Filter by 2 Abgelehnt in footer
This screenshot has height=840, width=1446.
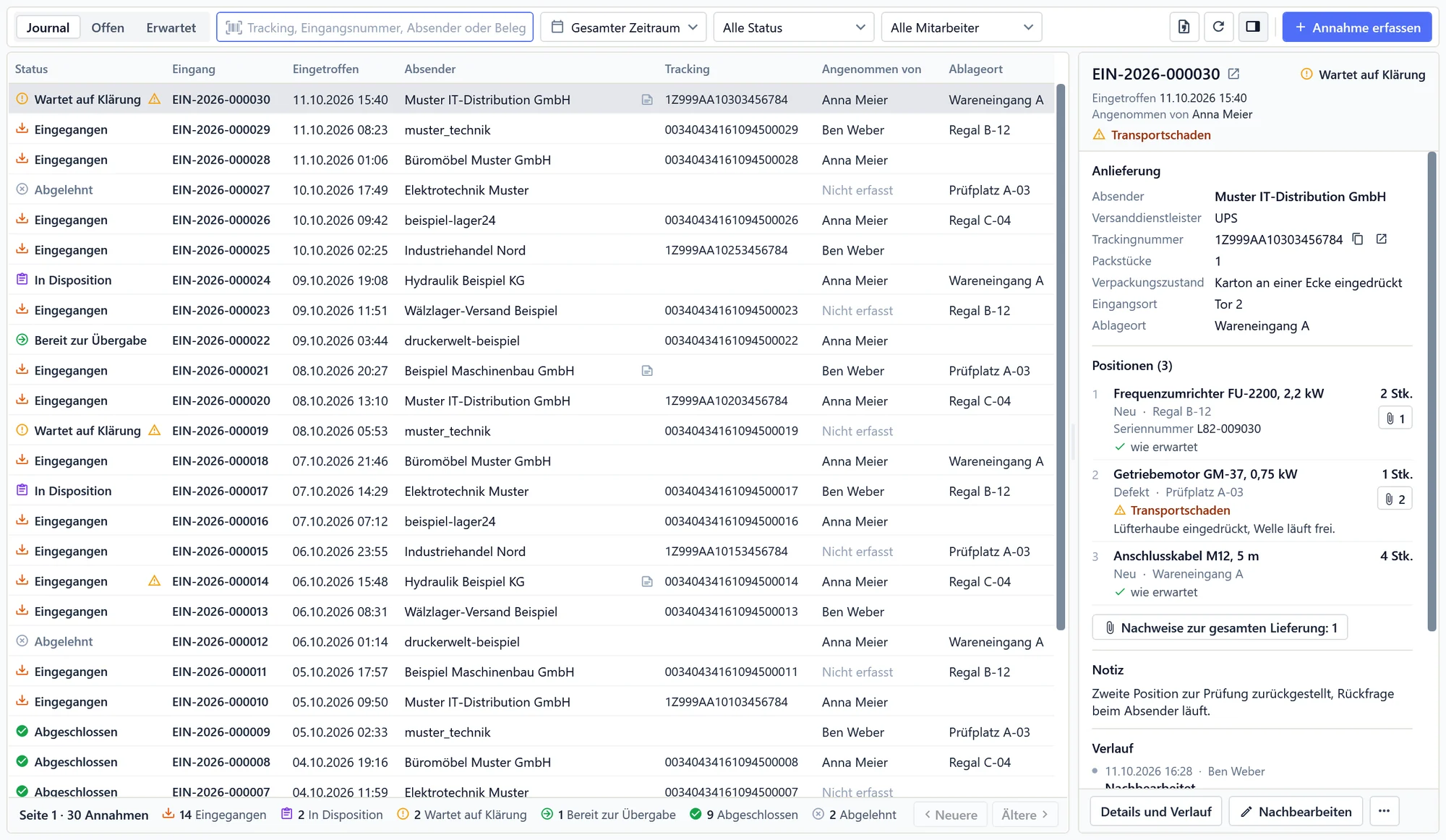[855, 815]
